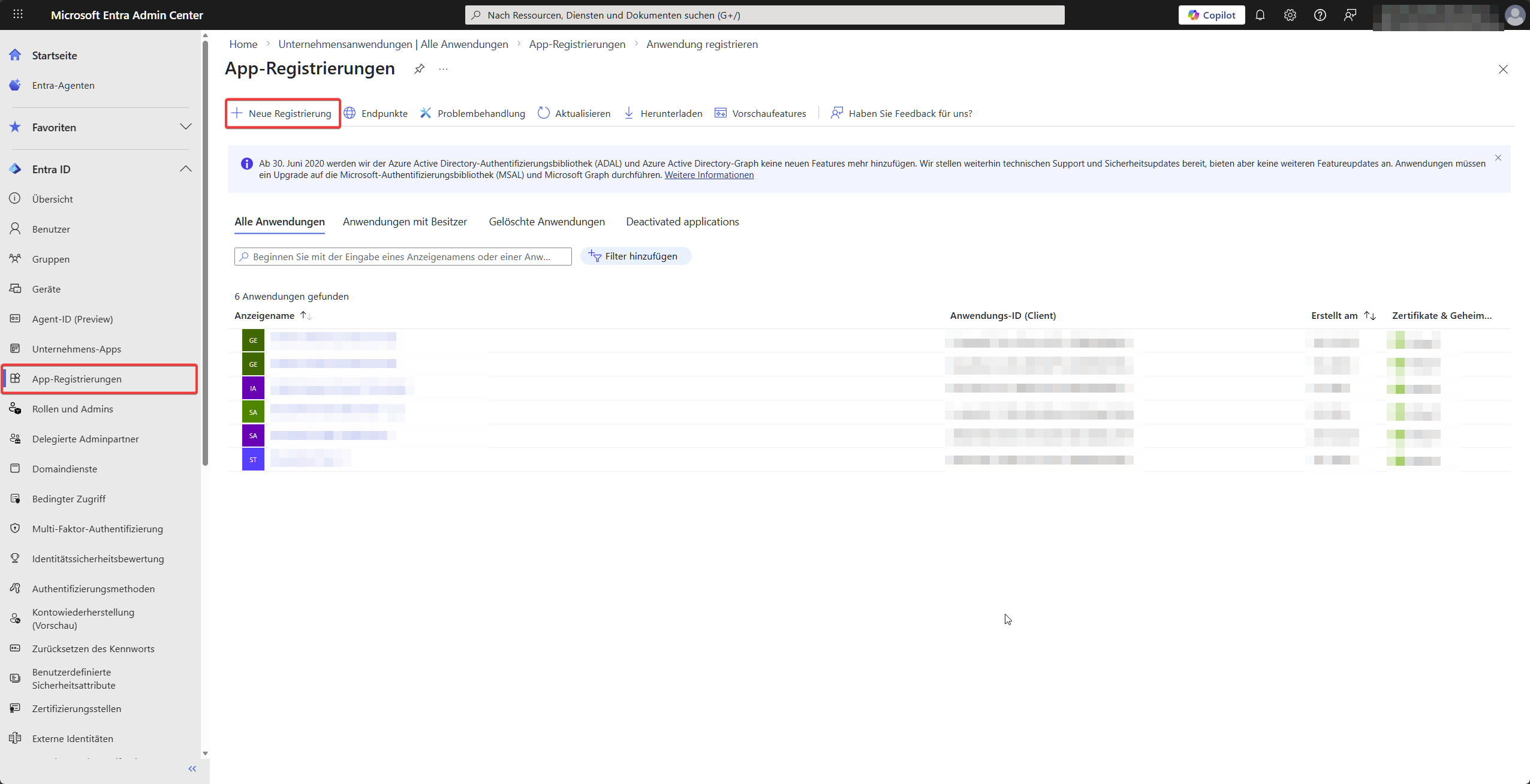
Task: Click the Anzeigename search field
Action: tap(403, 257)
